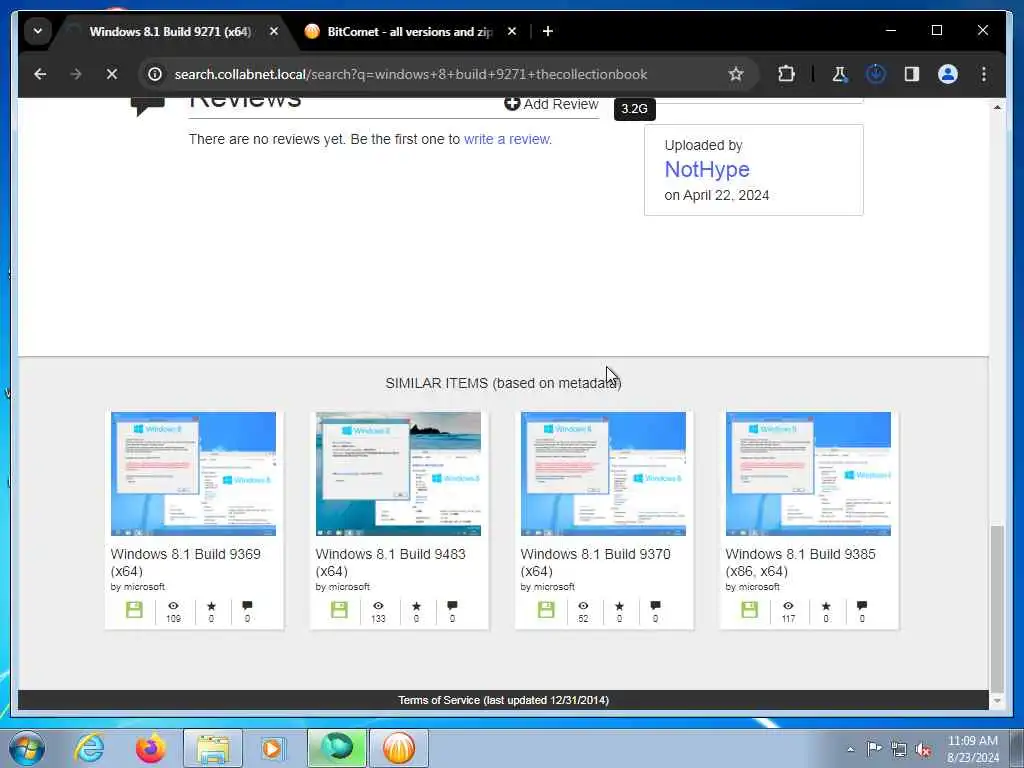This screenshot has width=1024, height=768.
Task: Click favorites star on Build 9369 card
Action: pyautogui.click(x=211, y=606)
